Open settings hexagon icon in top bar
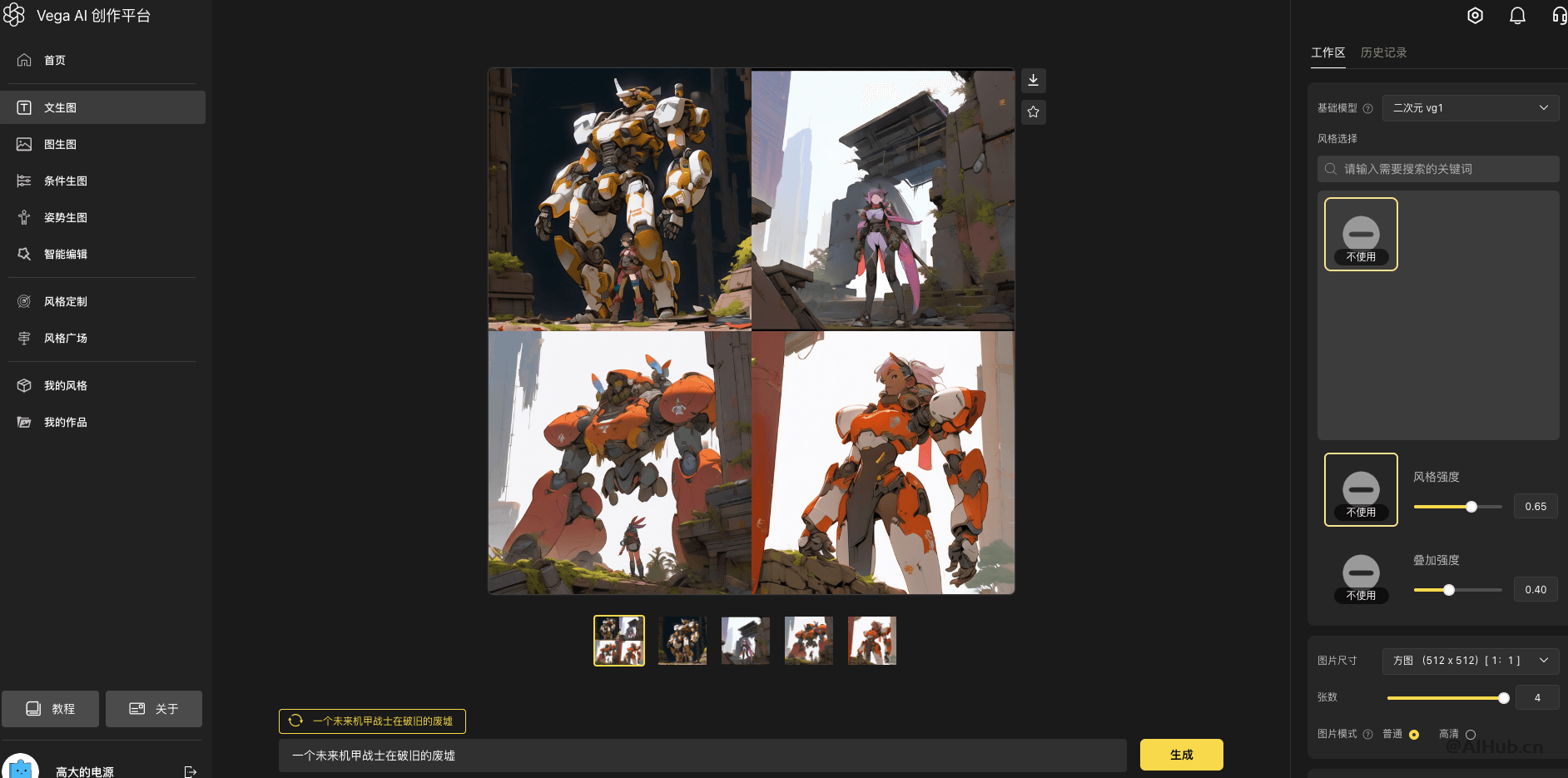 pyautogui.click(x=1475, y=16)
